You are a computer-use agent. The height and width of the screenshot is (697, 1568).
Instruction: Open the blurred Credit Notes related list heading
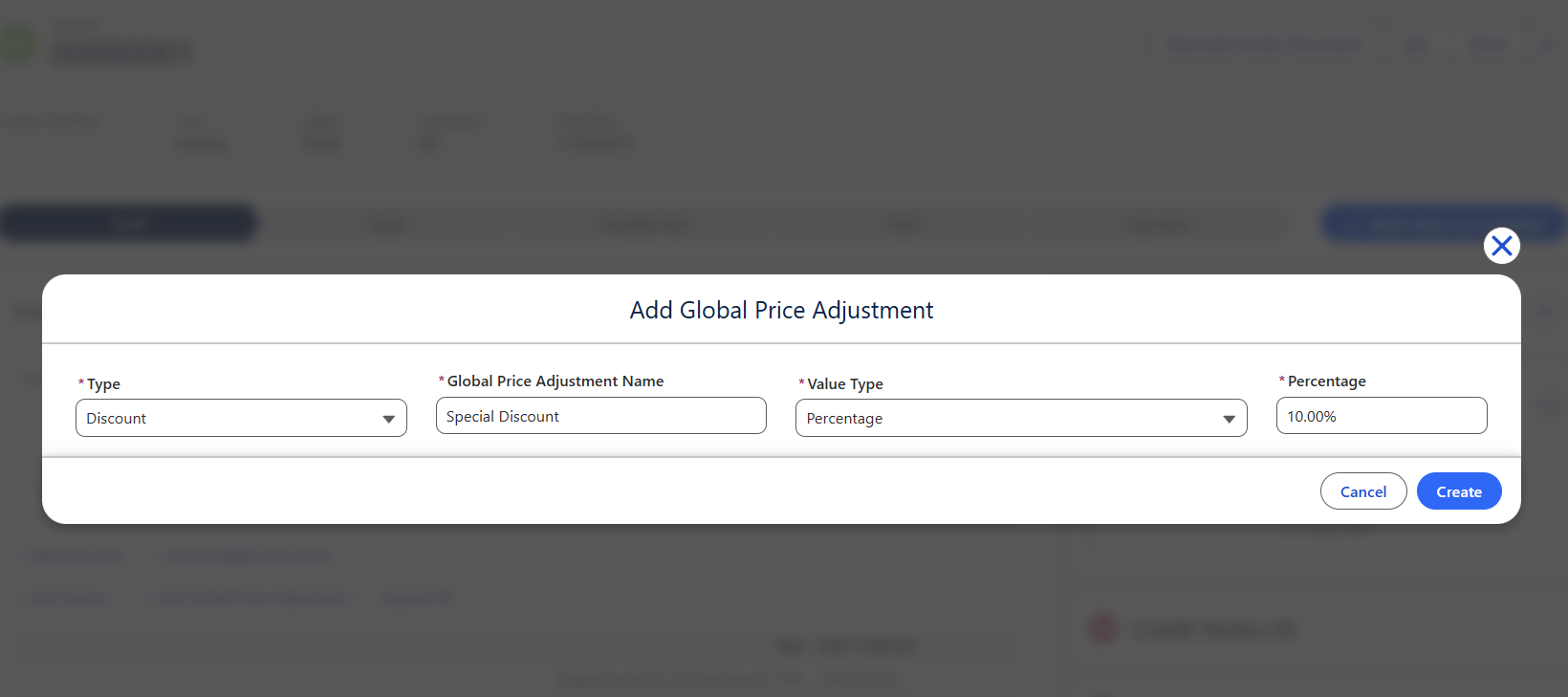[1214, 628]
